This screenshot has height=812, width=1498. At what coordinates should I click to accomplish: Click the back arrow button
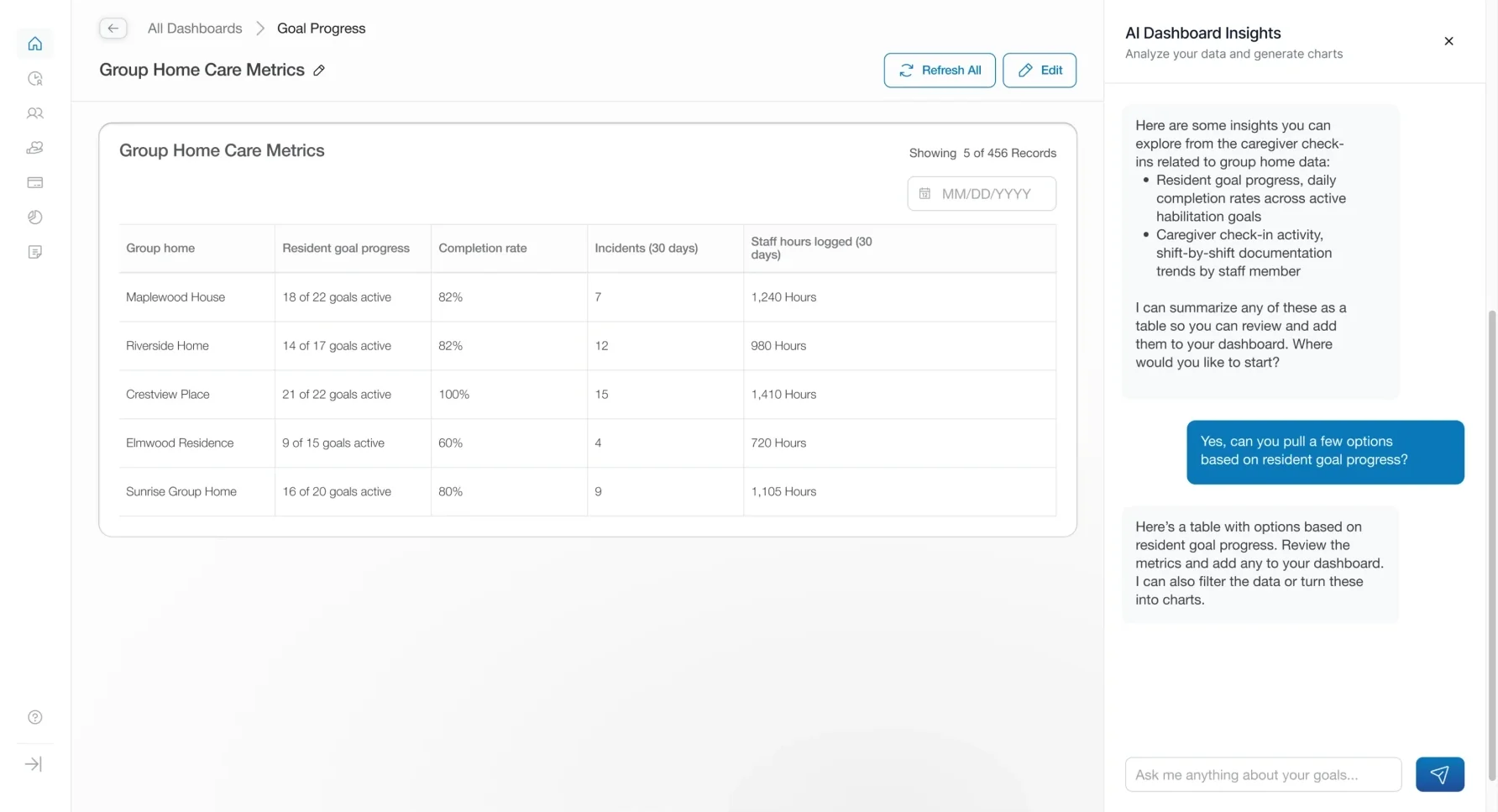click(x=113, y=28)
